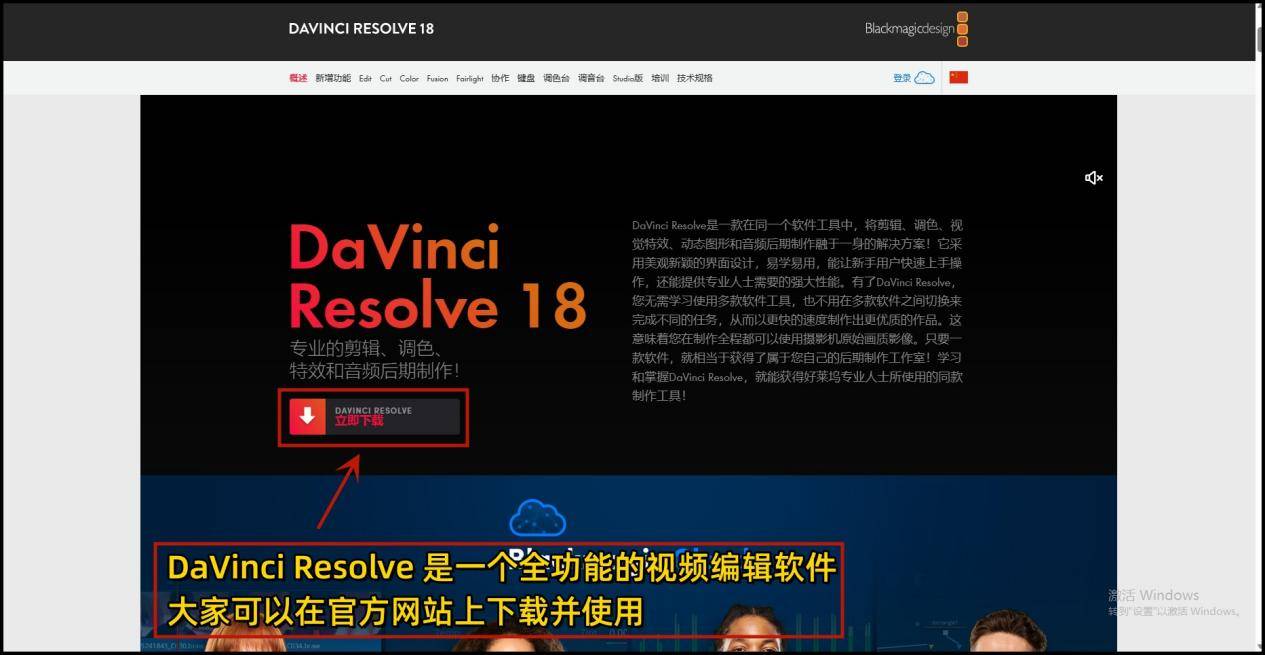Screen dimensions: 1265x655
Task: Click the DAVINCI RESOLVE 18 header title
Action: (x=361, y=28)
